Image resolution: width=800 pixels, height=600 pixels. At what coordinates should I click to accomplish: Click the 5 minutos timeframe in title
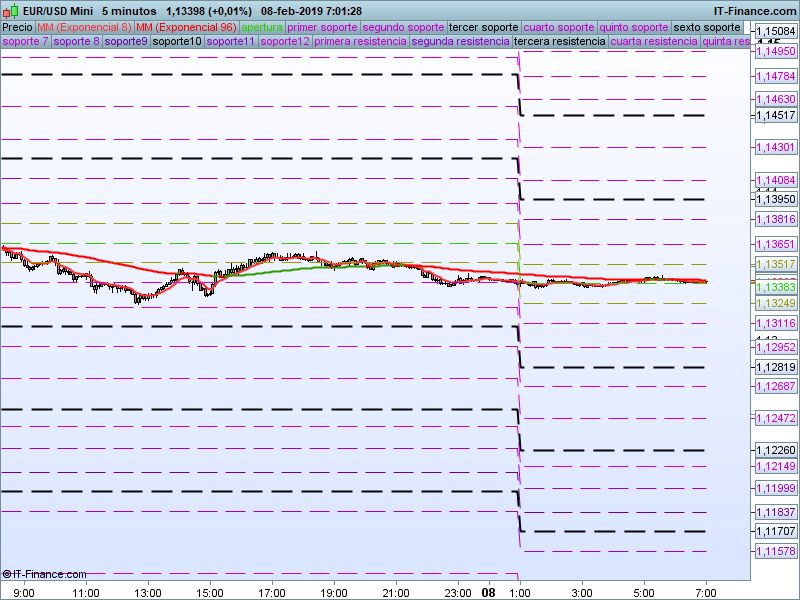coord(129,10)
